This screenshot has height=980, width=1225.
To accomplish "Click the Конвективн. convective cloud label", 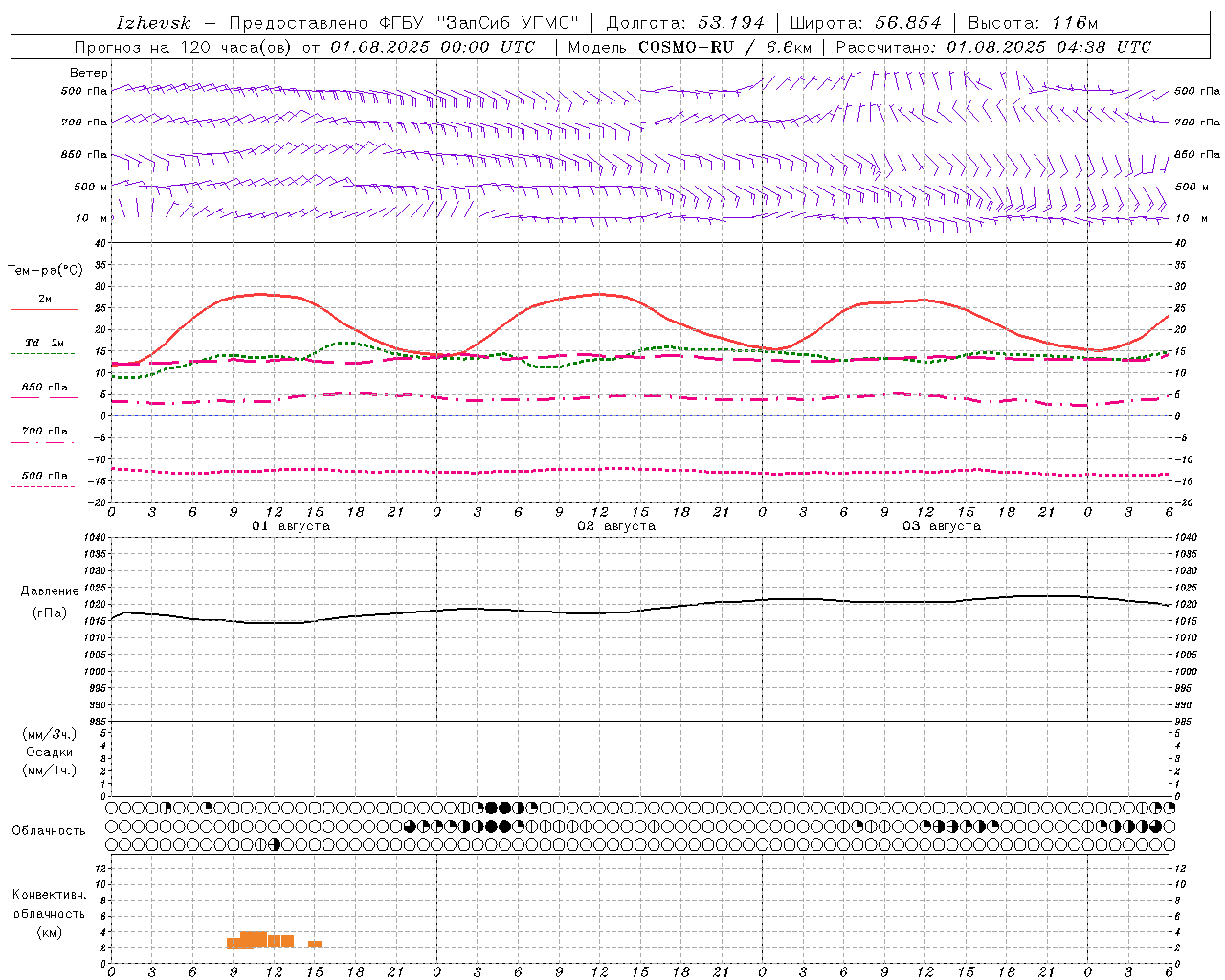I will [49, 895].
